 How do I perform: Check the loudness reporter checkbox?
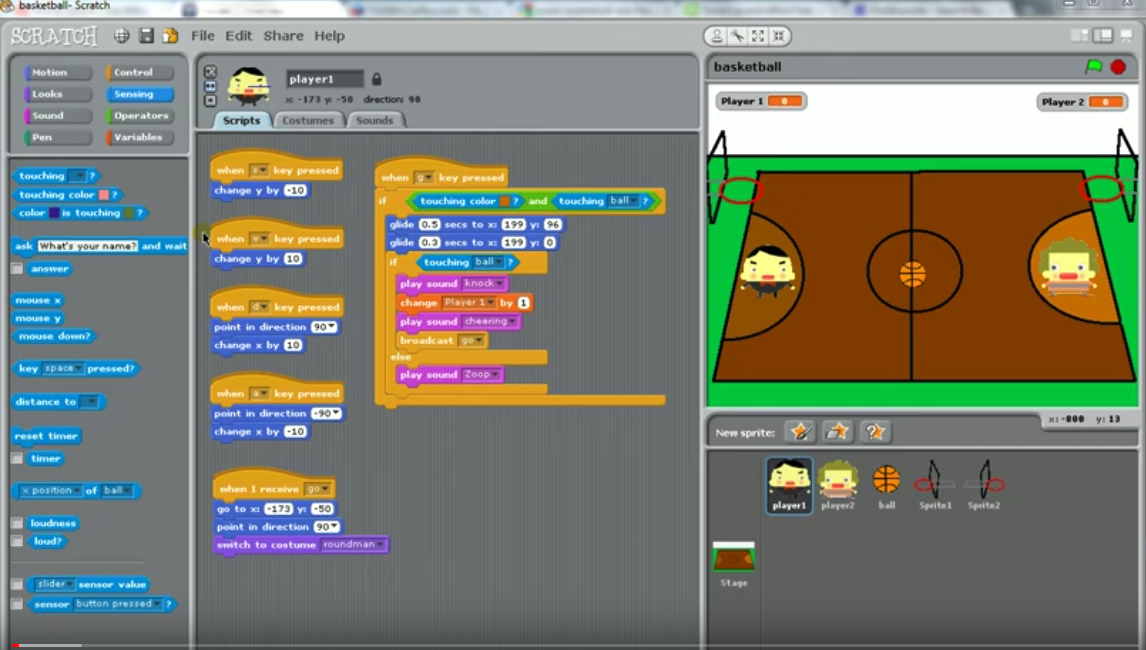coord(17,523)
